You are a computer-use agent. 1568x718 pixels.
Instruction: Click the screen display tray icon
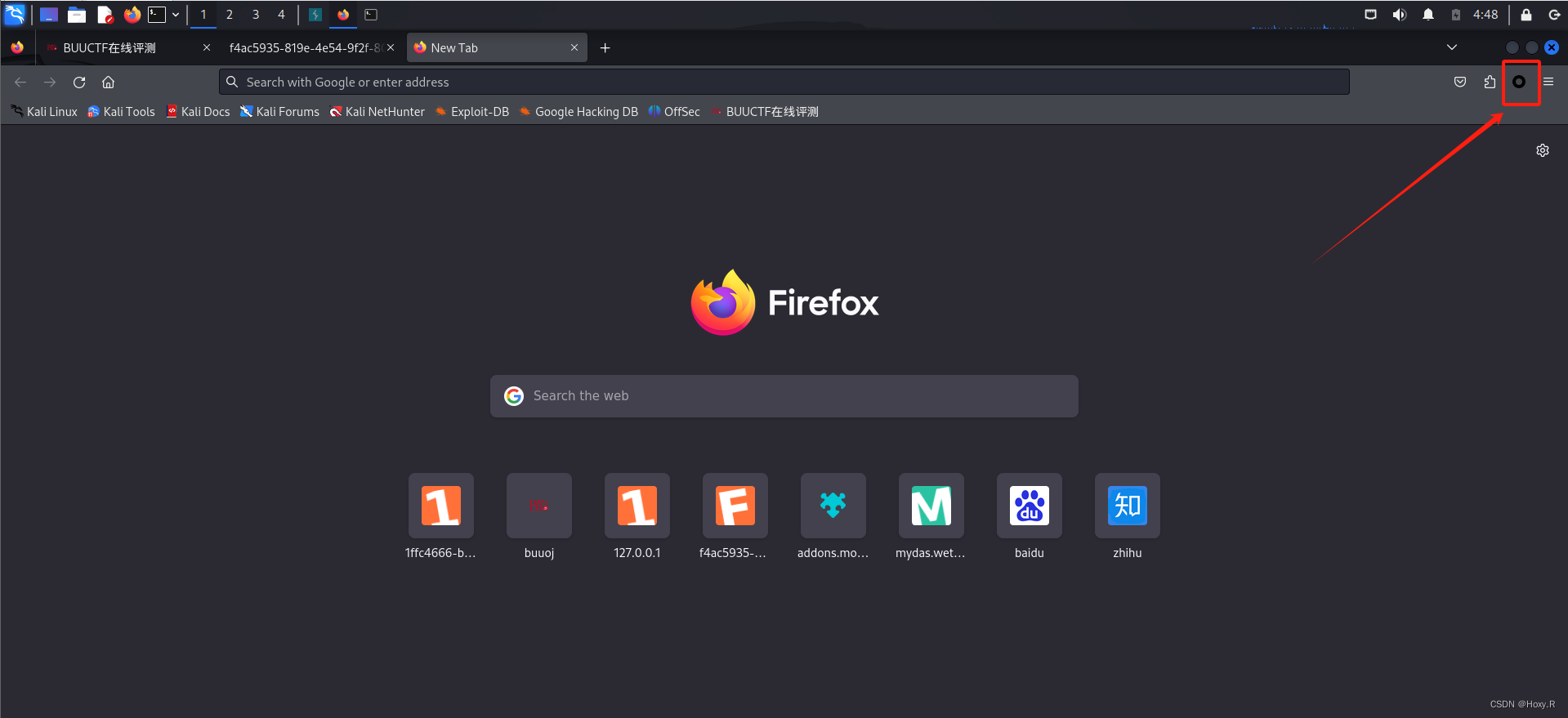point(1371,15)
